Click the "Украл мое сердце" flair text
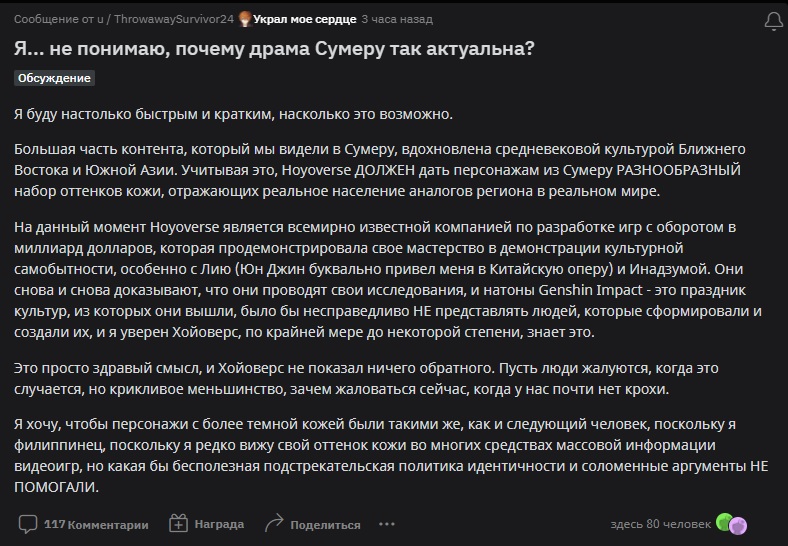788x546 pixels. coord(303,18)
